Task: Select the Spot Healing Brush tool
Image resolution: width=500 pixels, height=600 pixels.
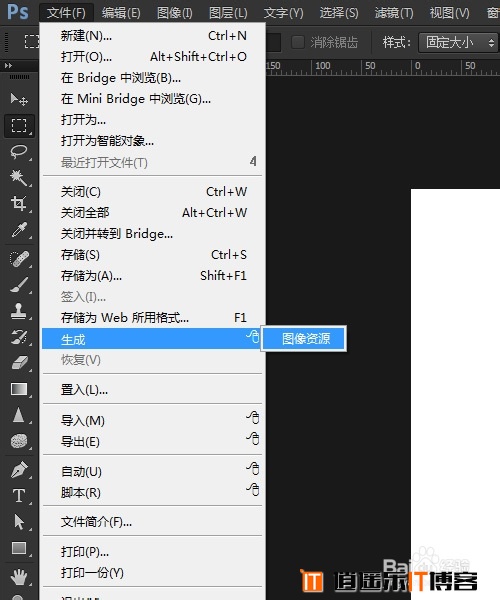Action: coord(19,259)
